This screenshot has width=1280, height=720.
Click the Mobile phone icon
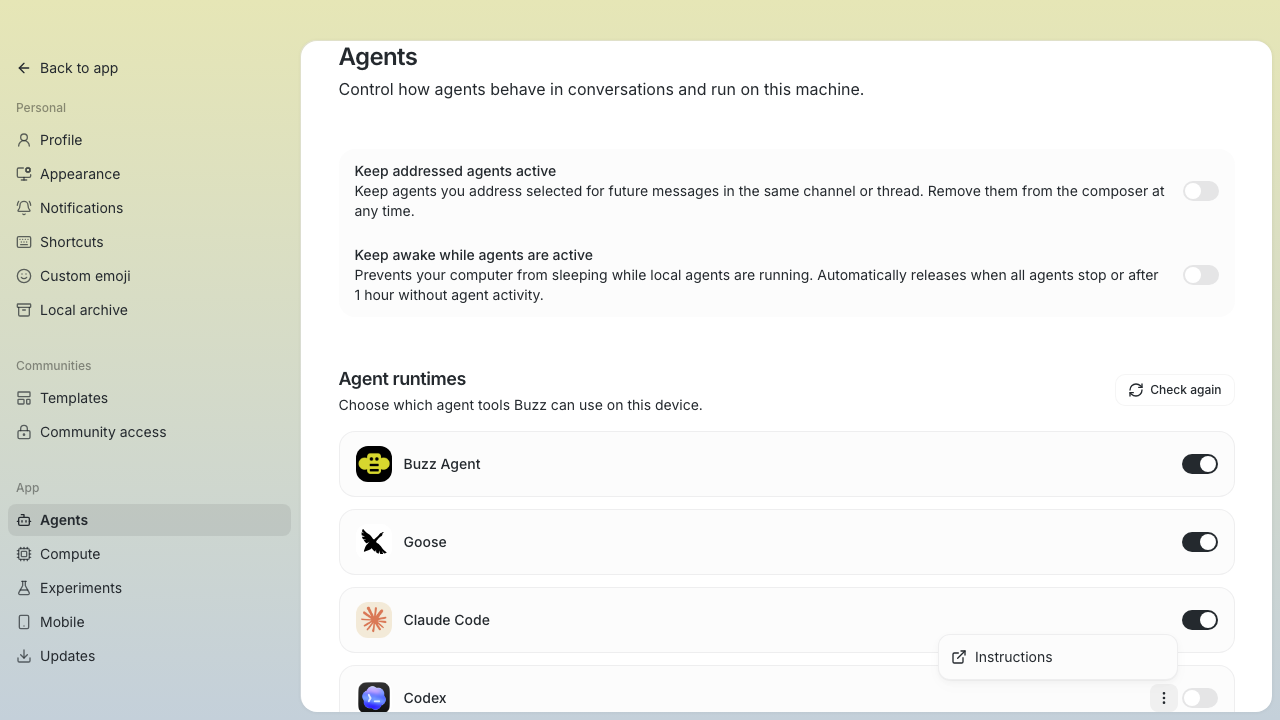pos(24,622)
